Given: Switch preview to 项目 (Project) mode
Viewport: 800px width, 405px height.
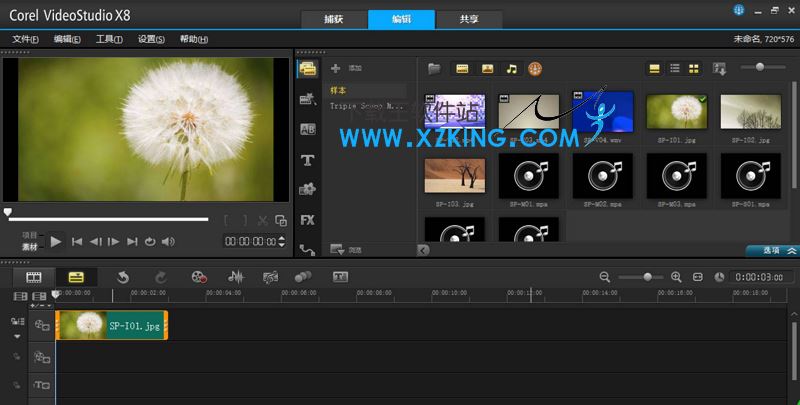Looking at the screenshot, I should point(30,235).
